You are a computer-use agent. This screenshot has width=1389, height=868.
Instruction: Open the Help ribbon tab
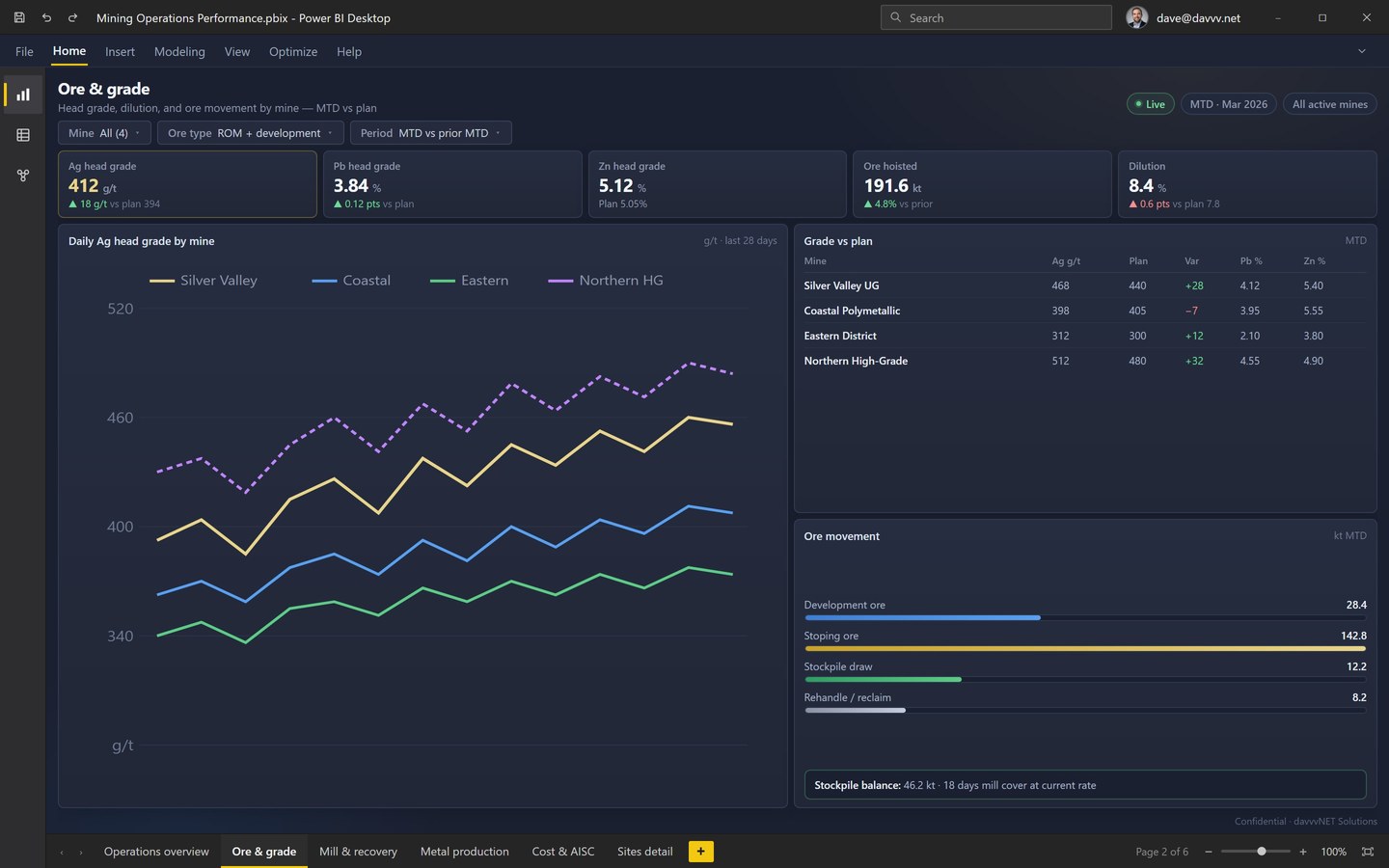(x=349, y=52)
